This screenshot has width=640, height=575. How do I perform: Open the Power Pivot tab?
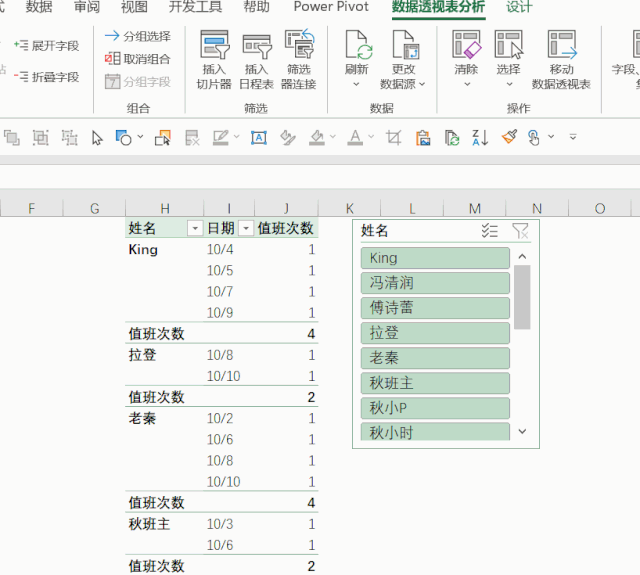331,7
